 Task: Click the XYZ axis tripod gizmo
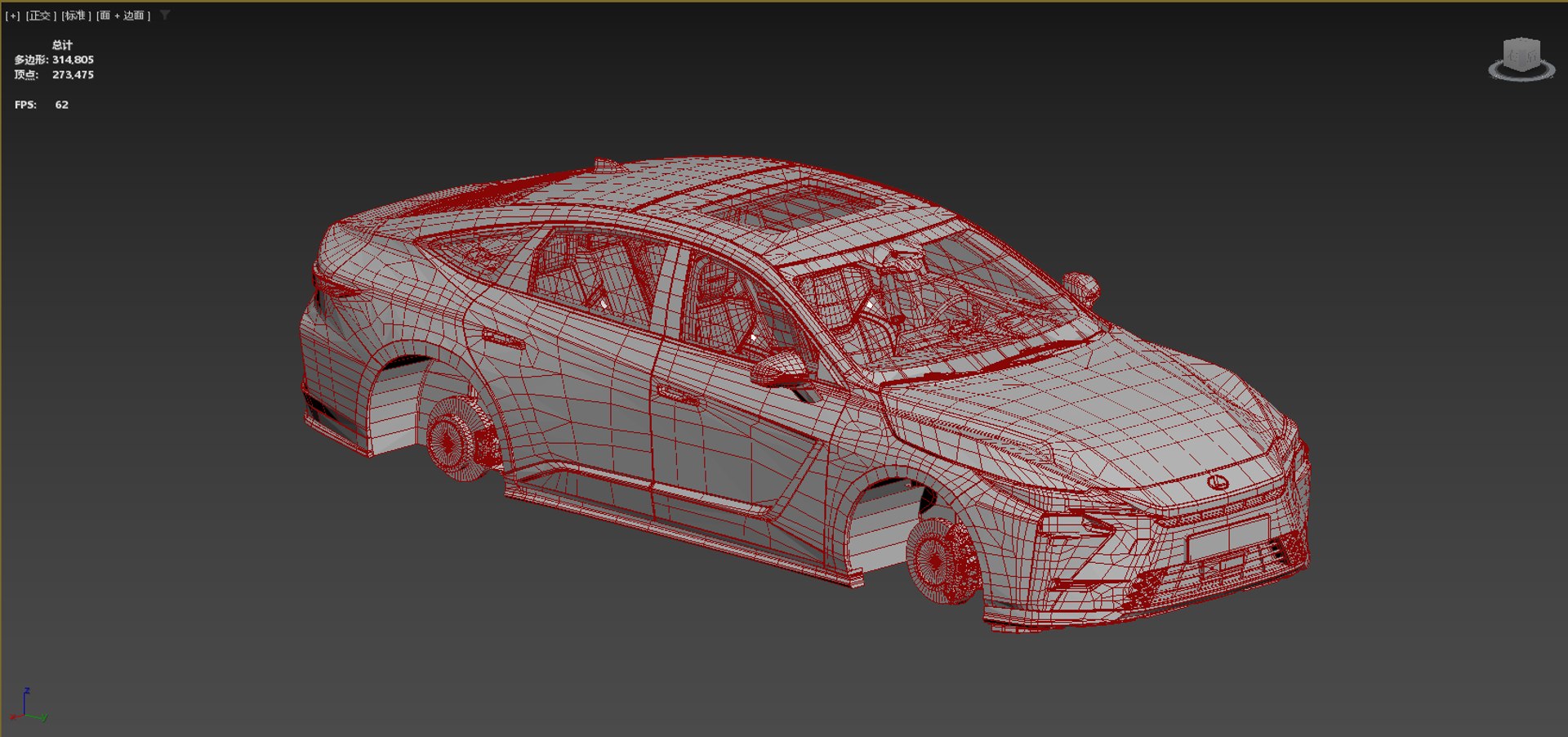click(x=30, y=705)
